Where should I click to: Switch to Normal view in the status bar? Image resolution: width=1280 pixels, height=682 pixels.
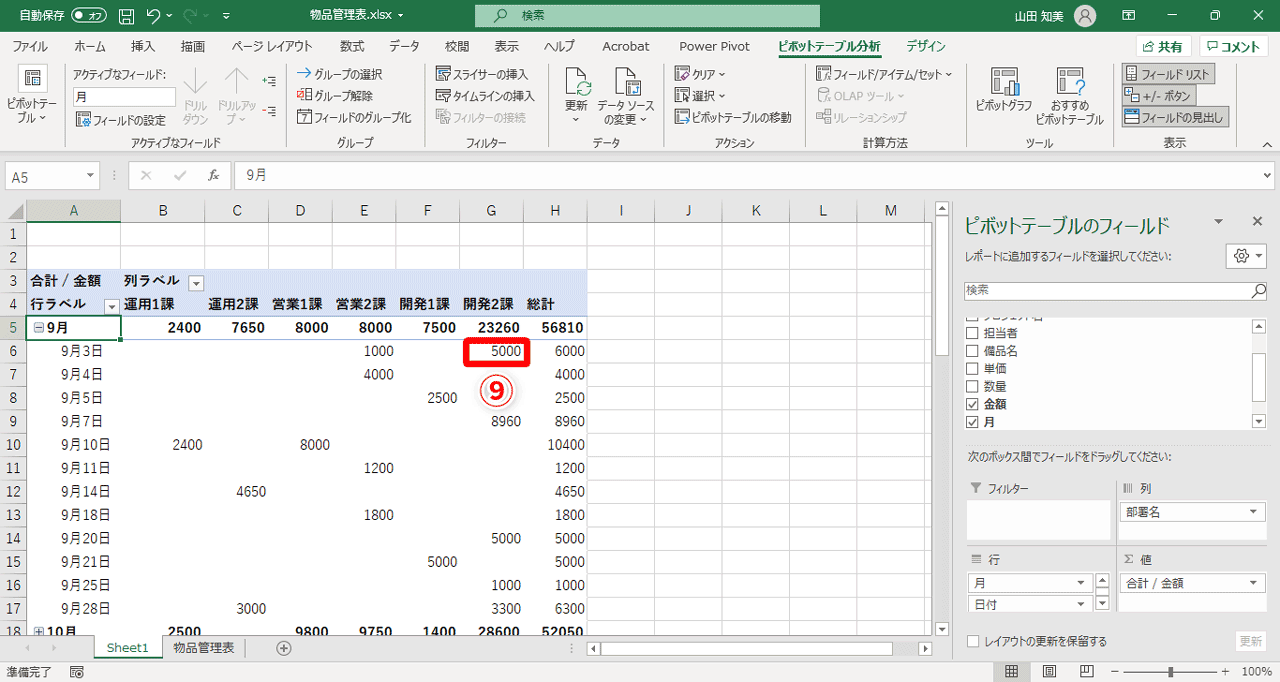[1012, 672]
